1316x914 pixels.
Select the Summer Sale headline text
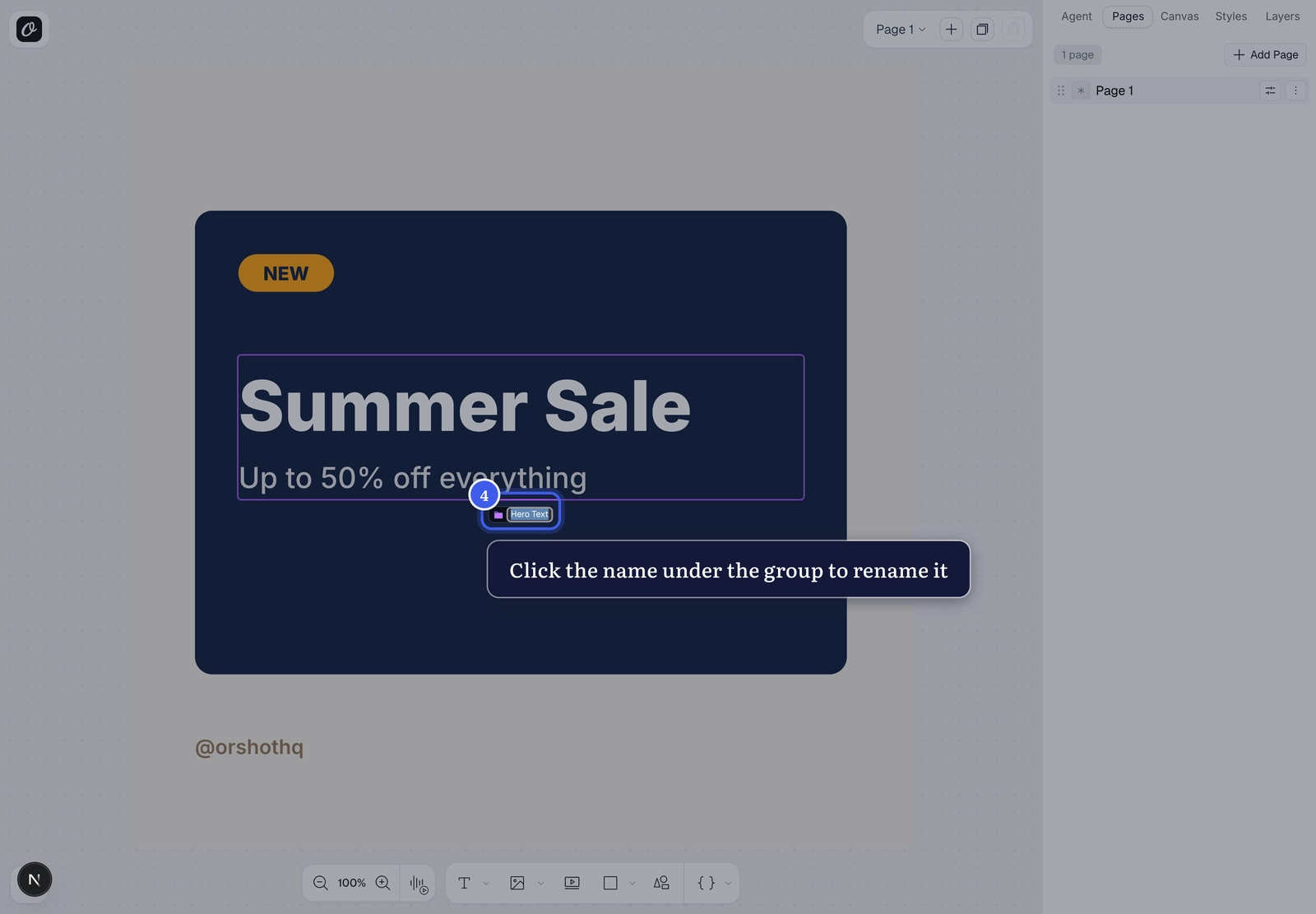(x=465, y=406)
